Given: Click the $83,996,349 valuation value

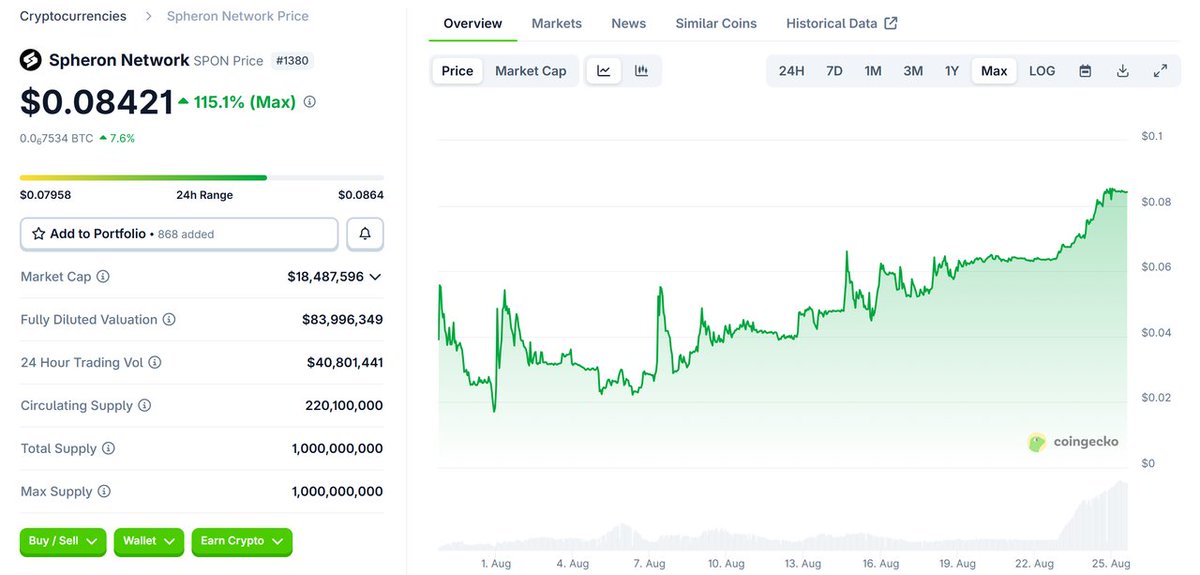Looking at the screenshot, I should click(x=342, y=320).
